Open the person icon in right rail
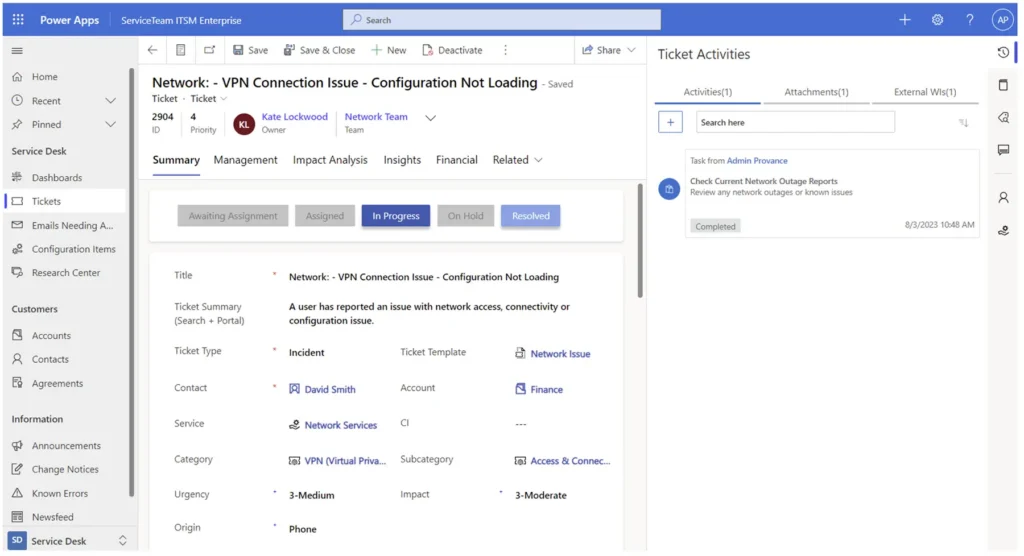This screenshot has width=1024, height=556. click(1003, 197)
